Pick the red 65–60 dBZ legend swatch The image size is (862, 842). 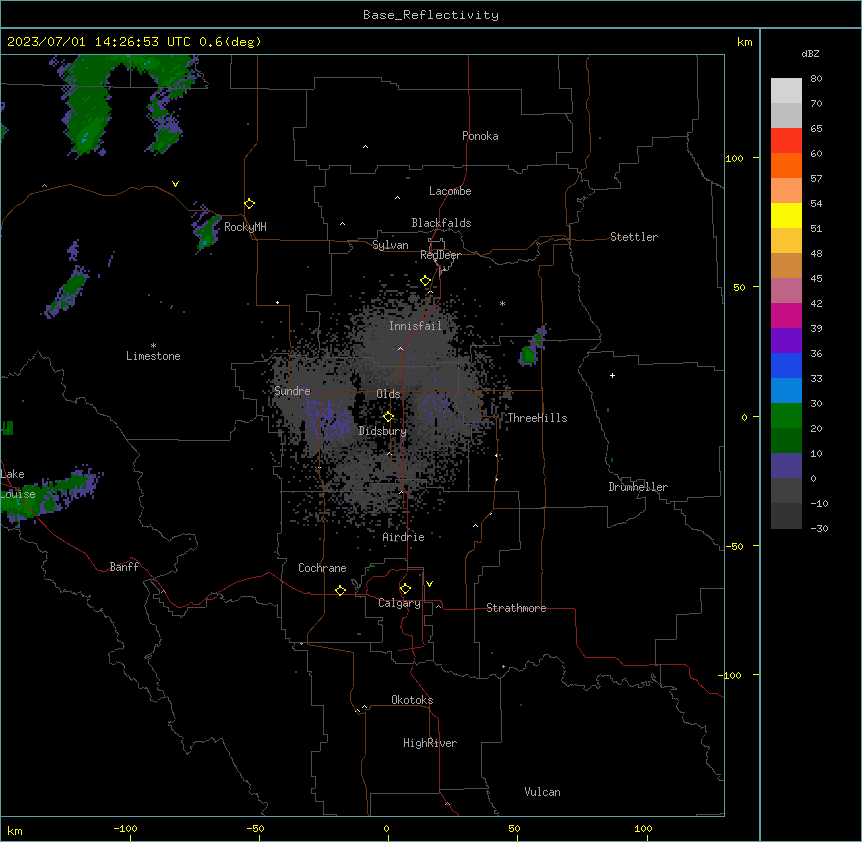(786, 140)
